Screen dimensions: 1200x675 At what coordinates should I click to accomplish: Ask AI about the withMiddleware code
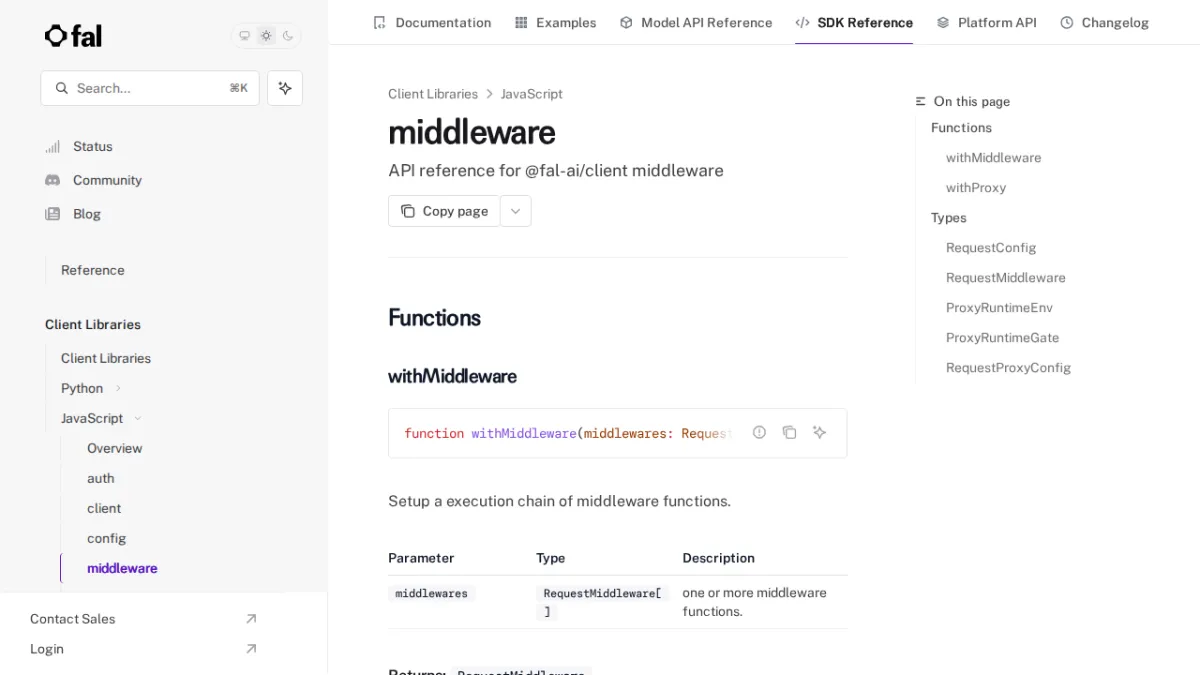(819, 432)
